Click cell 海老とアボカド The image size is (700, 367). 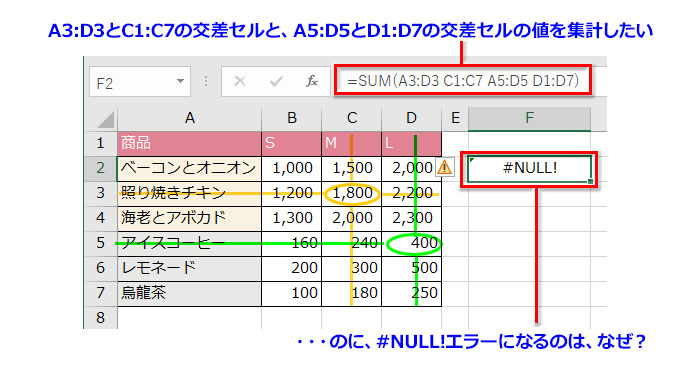189,218
